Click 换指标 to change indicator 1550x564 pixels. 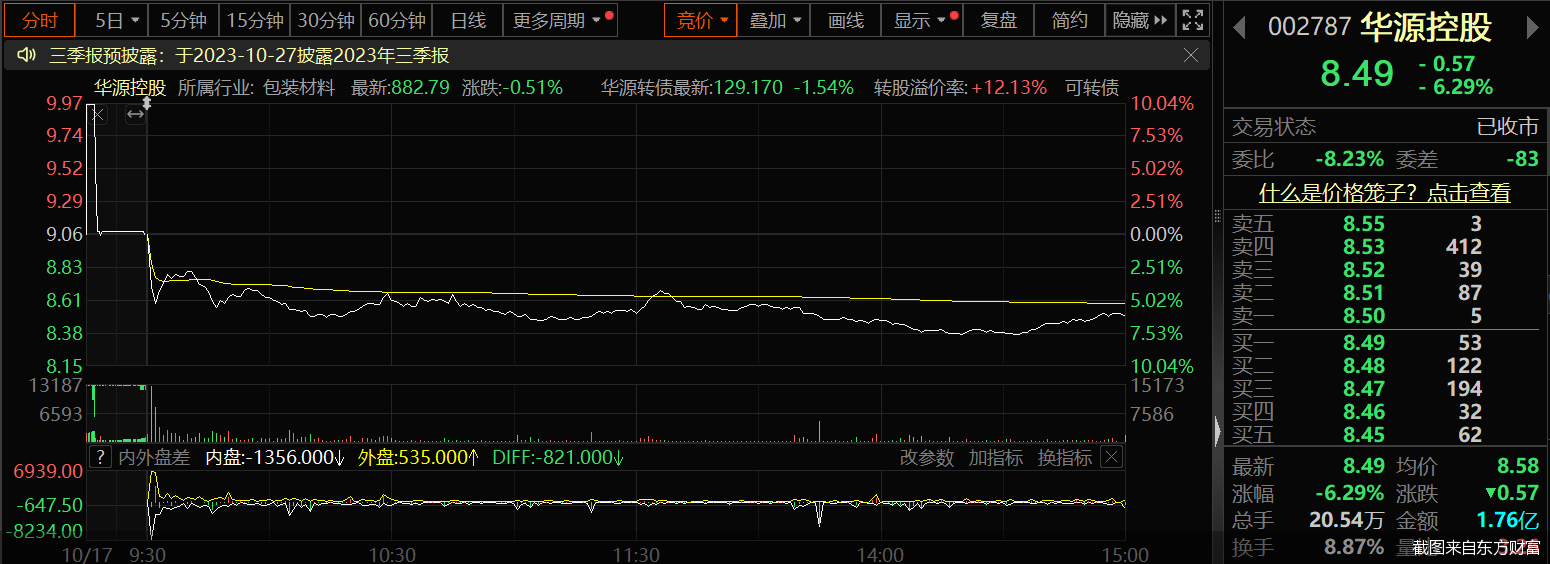coord(1064,457)
